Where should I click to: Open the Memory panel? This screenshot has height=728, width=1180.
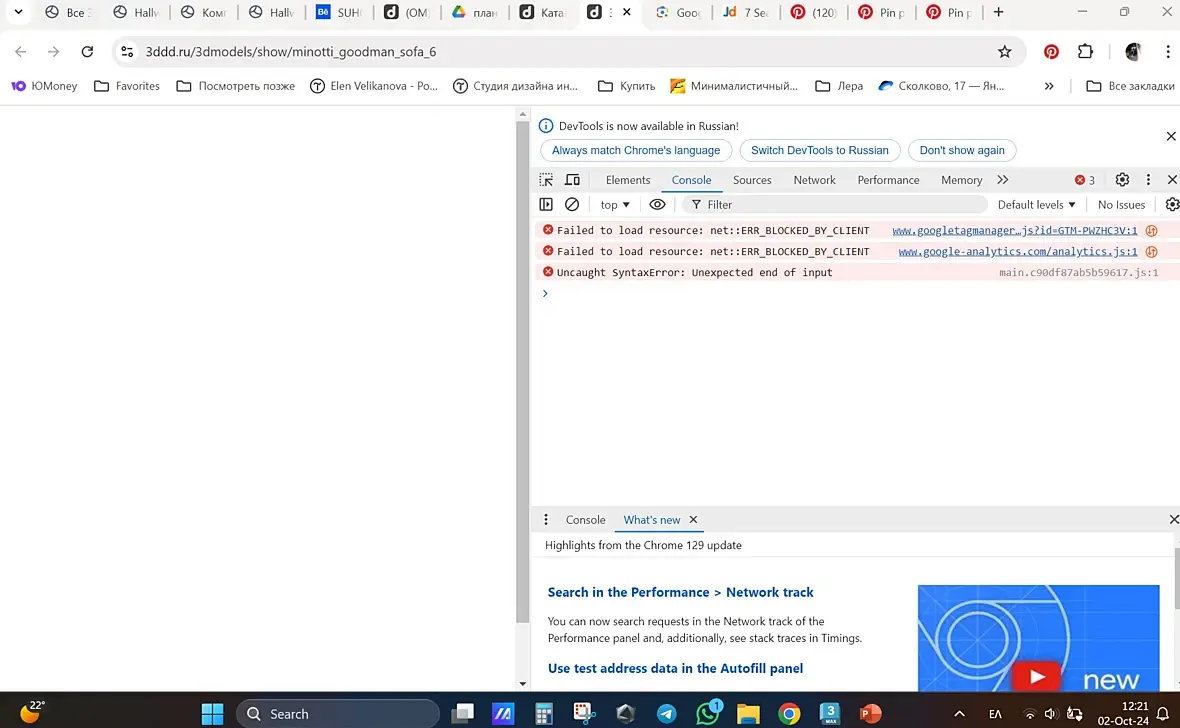pos(961,180)
